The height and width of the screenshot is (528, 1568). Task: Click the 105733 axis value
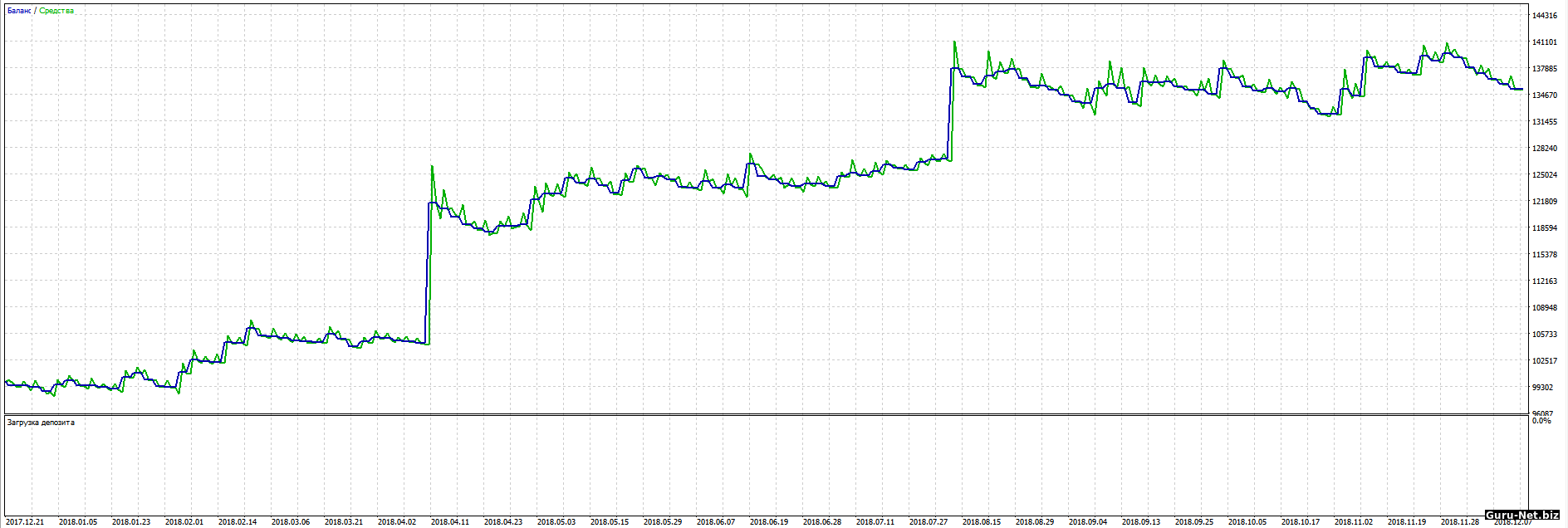1545,335
